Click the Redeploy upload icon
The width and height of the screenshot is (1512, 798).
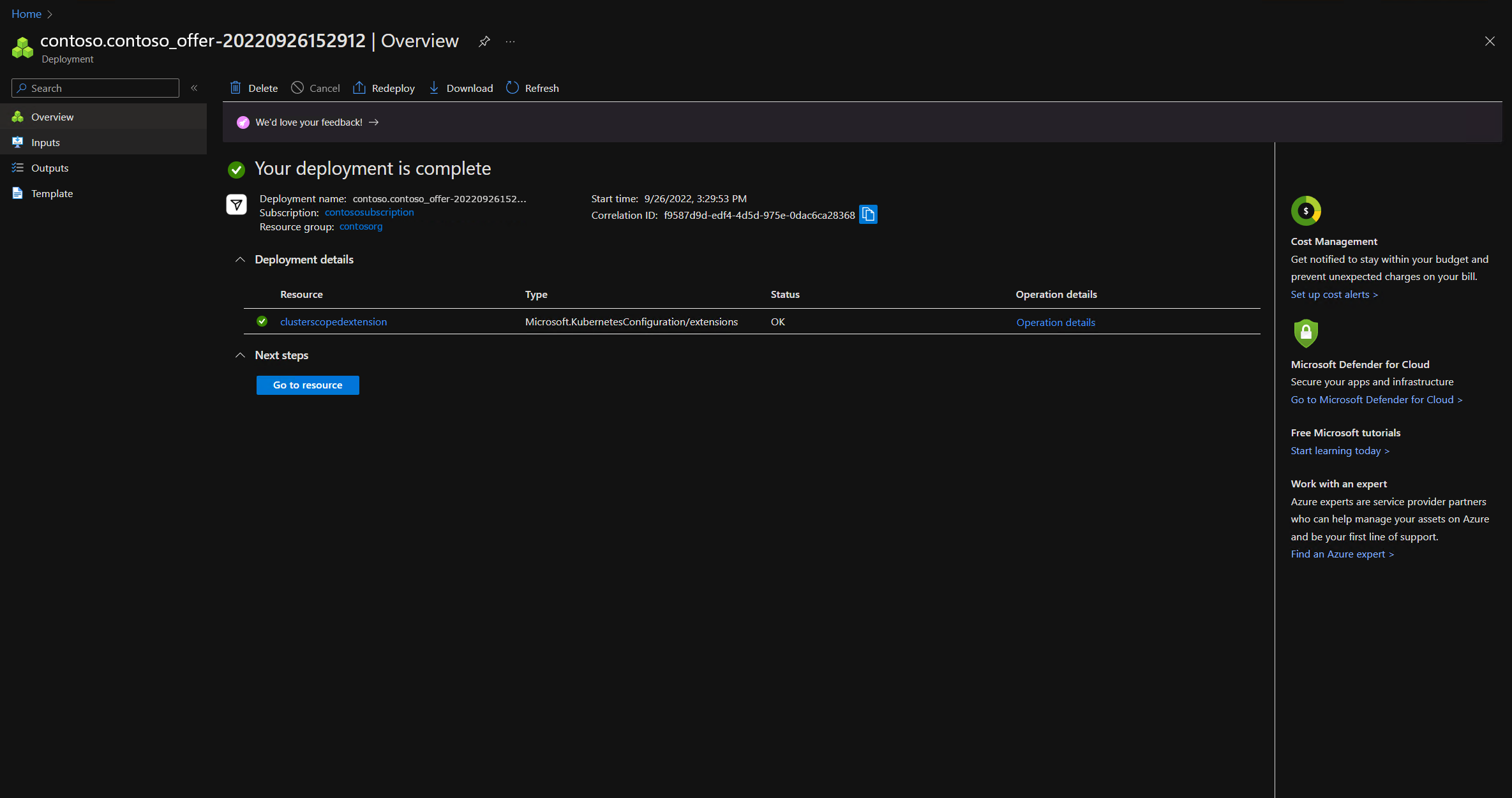(359, 88)
